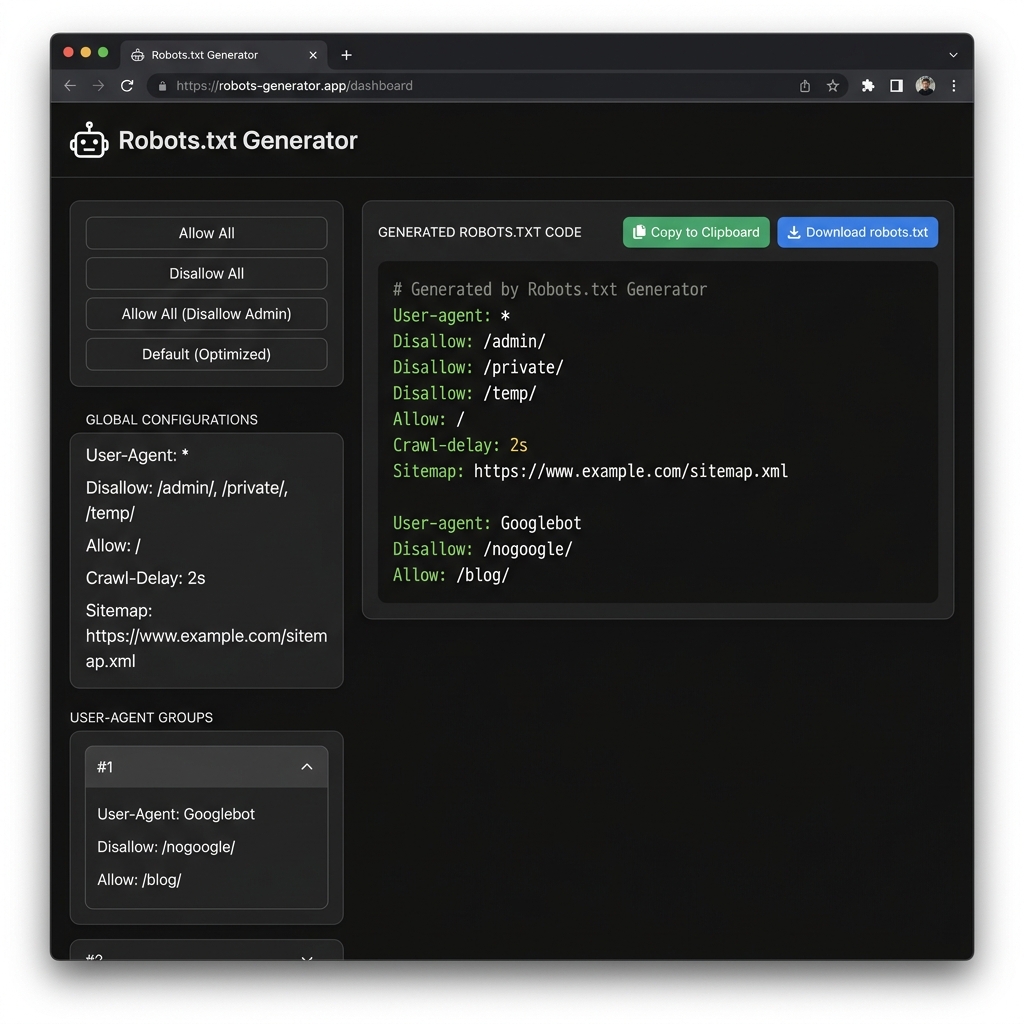Apply the Default (Optimized) preset
Screen dimensions: 1024x1024
(x=206, y=355)
